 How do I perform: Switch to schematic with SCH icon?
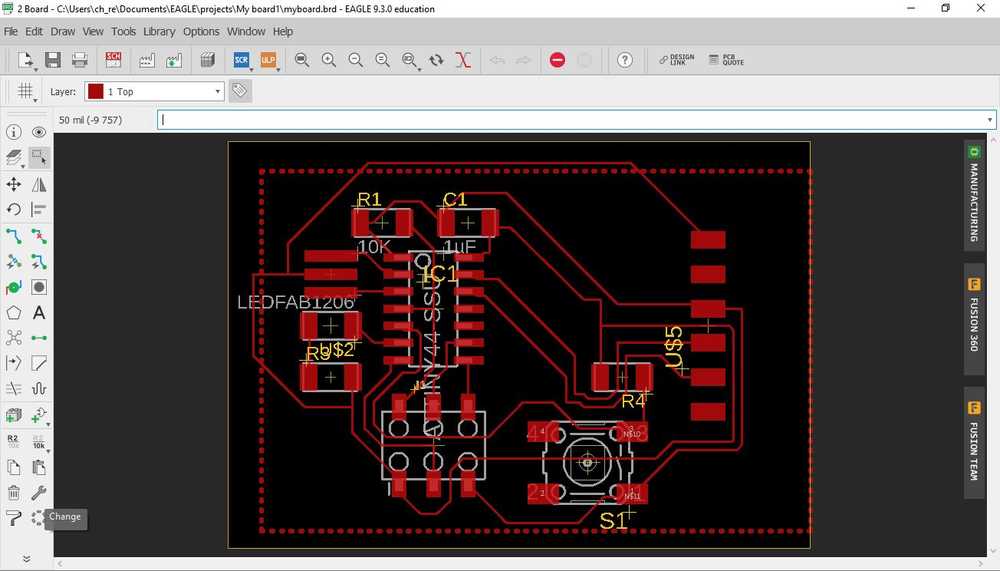pos(114,60)
